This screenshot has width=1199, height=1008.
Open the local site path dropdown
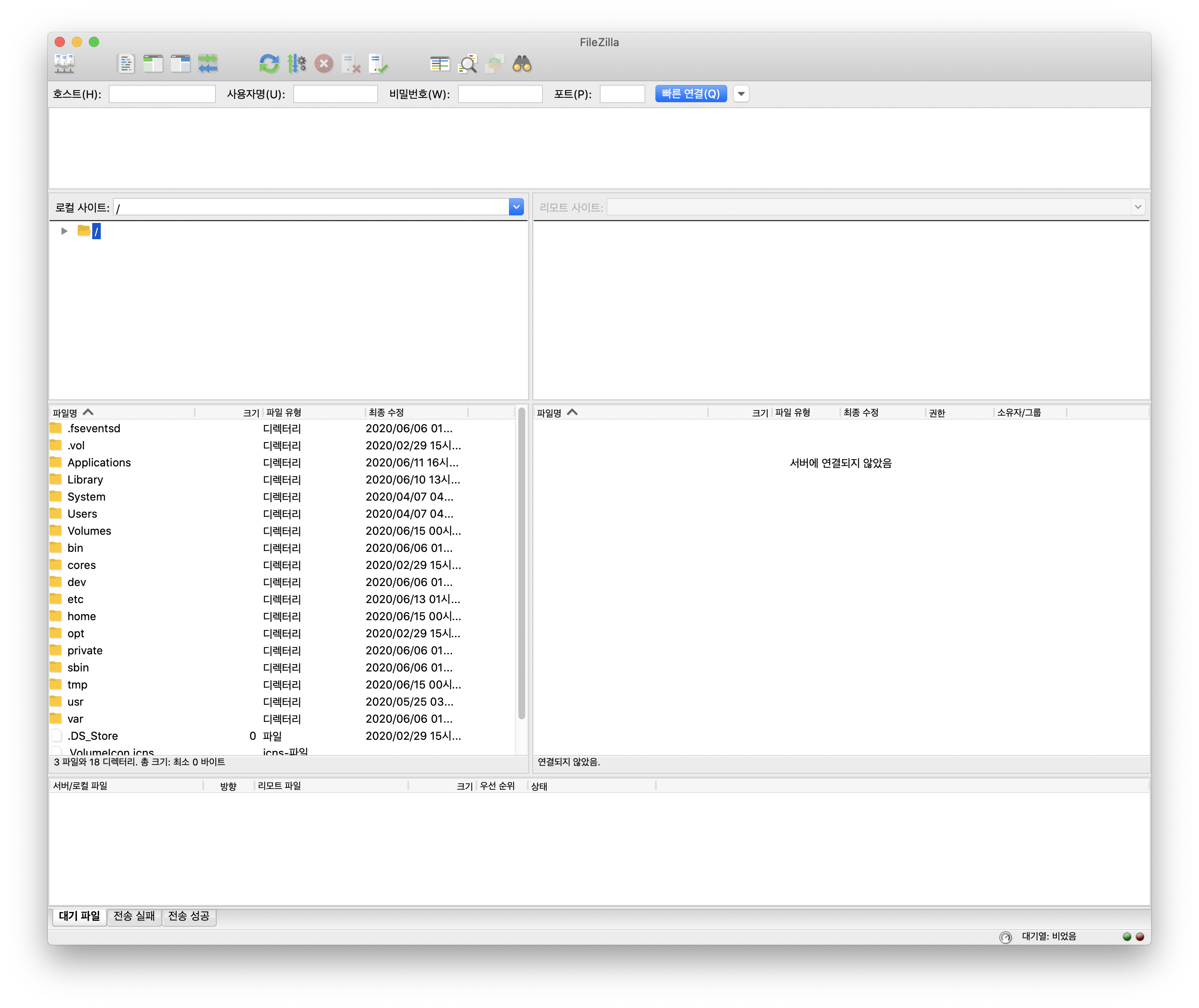point(516,207)
